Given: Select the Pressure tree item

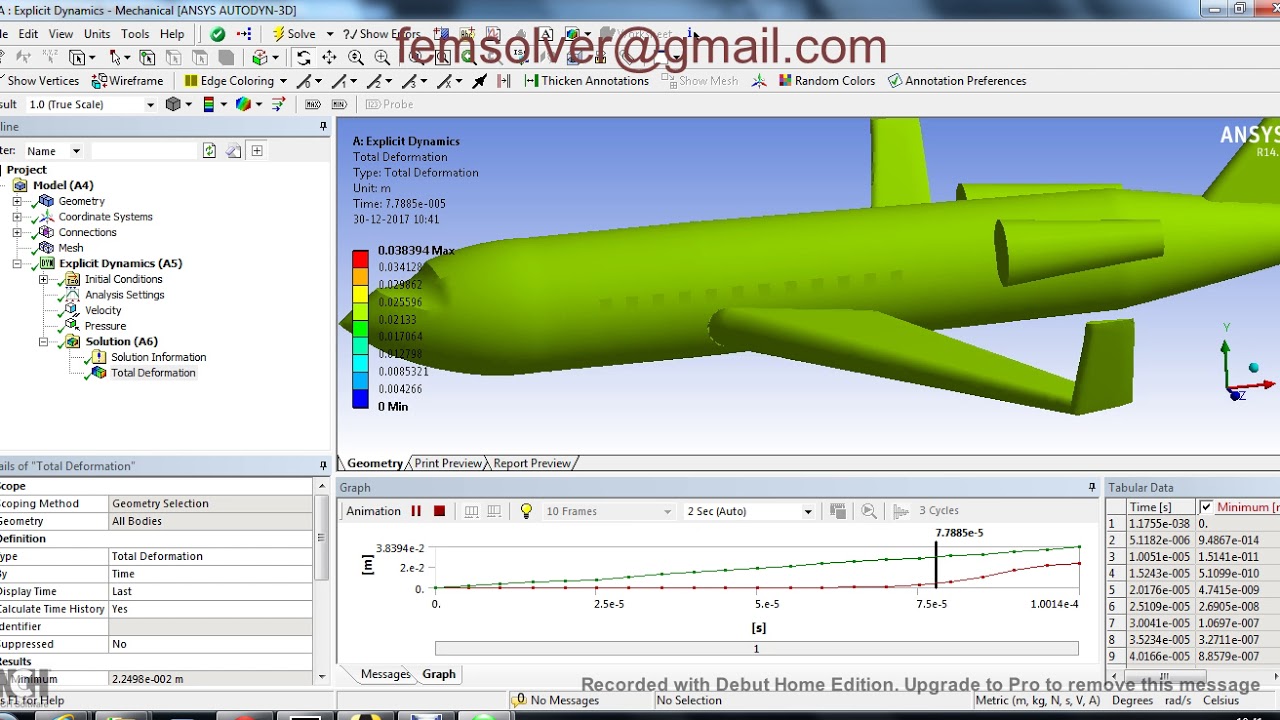Looking at the screenshot, I should [x=105, y=326].
